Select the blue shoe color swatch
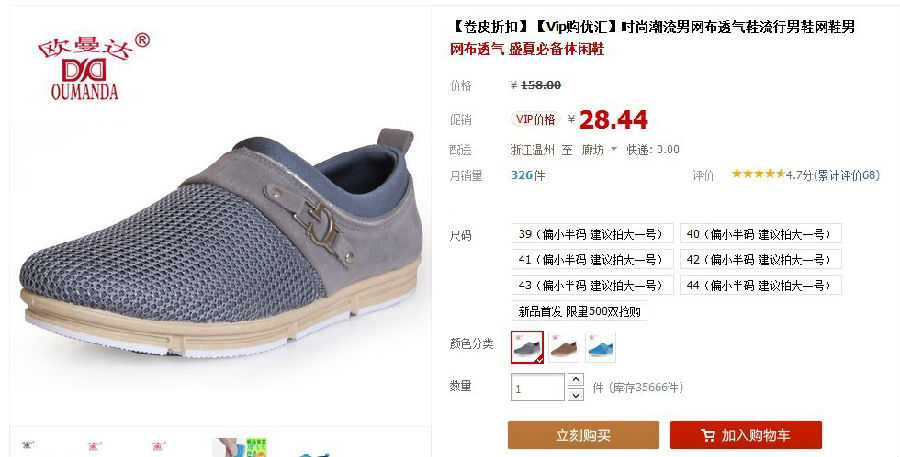Viewport: 900px width, 457px height. (x=600, y=347)
